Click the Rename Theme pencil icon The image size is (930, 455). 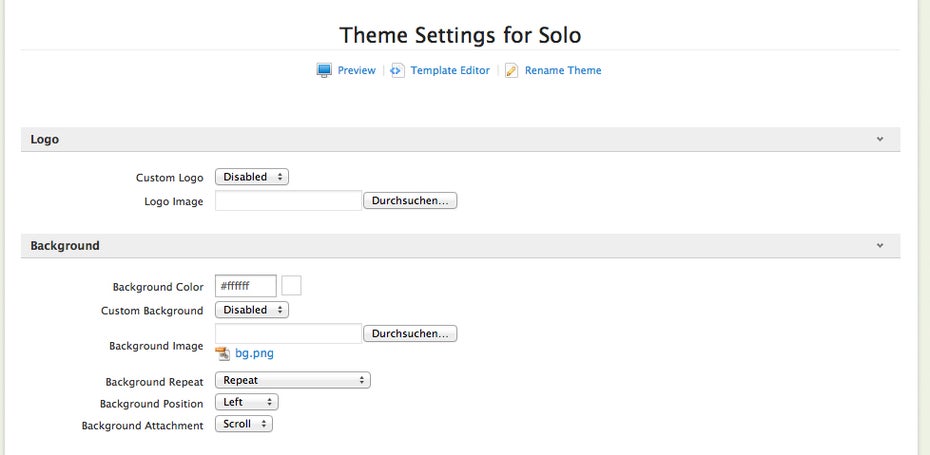[x=511, y=71]
